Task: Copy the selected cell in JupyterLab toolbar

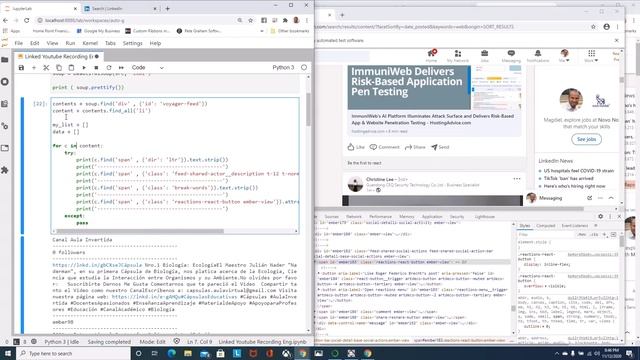Action: (x=59, y=68)
